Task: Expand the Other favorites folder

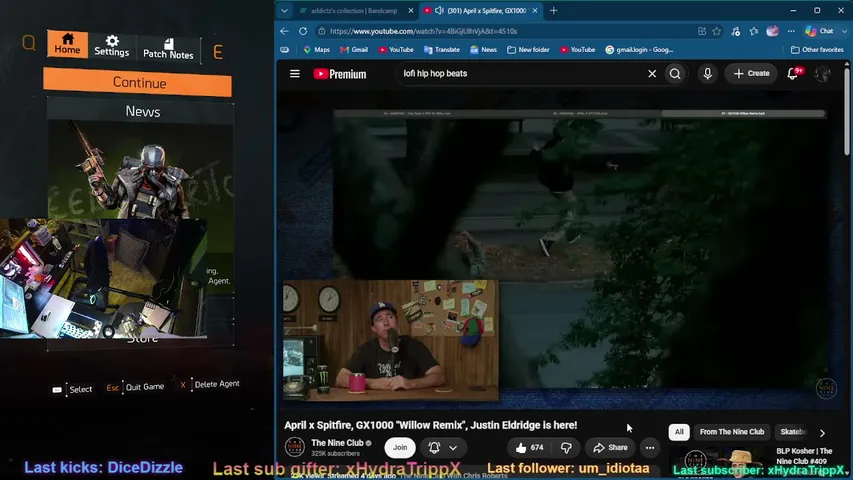Action: pos(817,50)
